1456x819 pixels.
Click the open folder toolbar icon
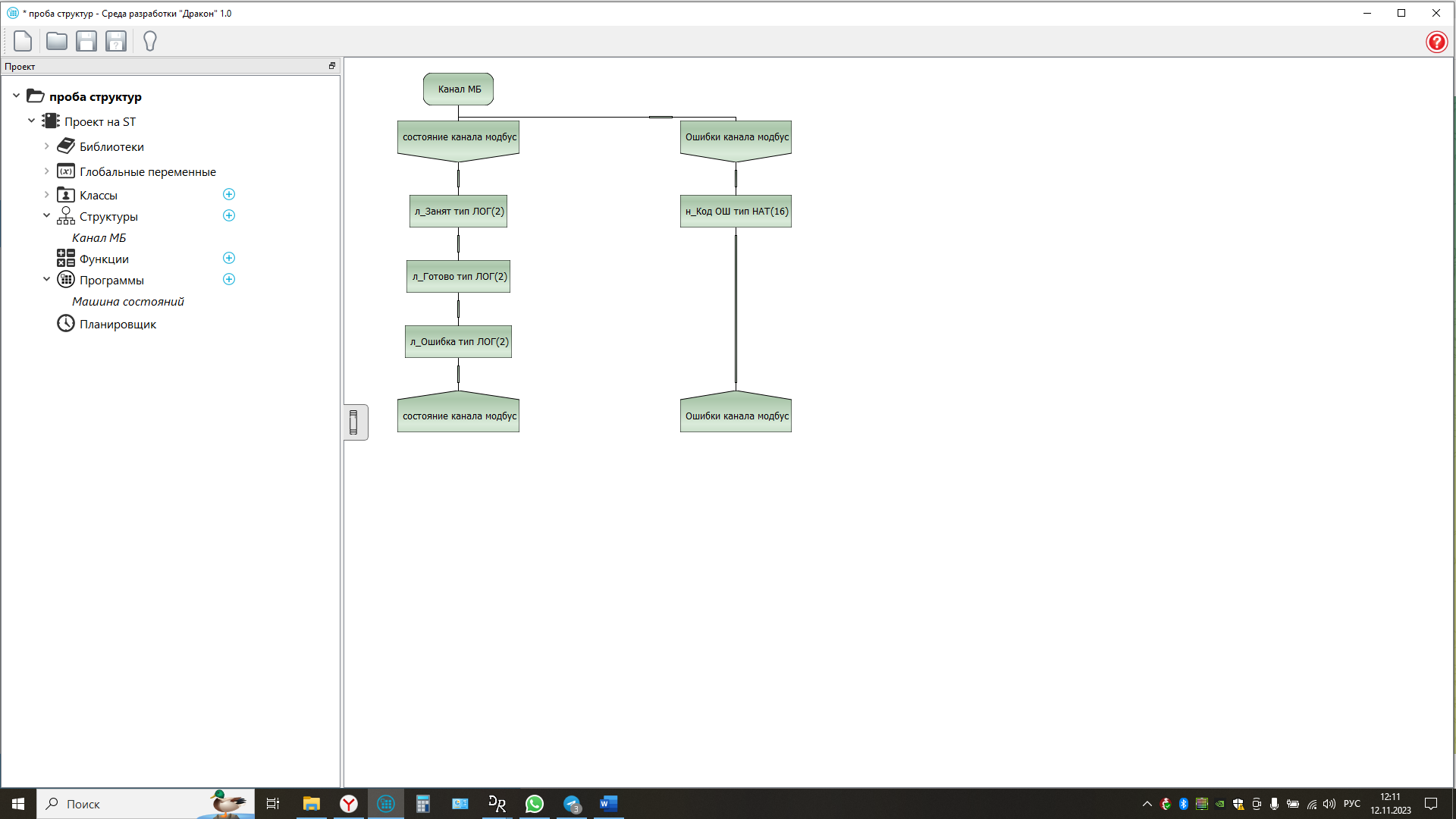pos(56,41)
